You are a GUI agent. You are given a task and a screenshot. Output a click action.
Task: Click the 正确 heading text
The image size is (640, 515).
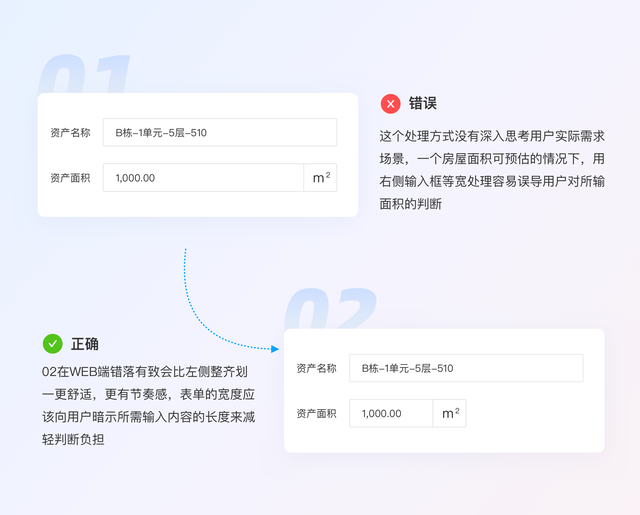[x=85, y=344]
